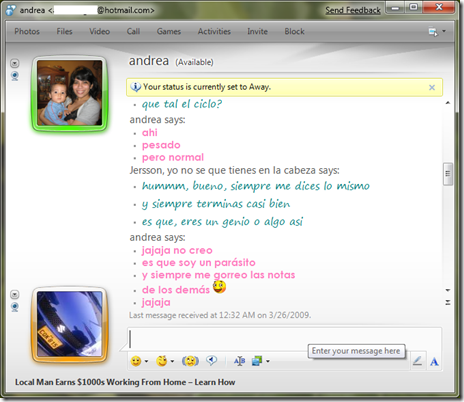Send a nudge with the shaking face icon
Image resolution: width=464 pixels, height=402 pixels.
pyautogui.click(x=190, y=361)
